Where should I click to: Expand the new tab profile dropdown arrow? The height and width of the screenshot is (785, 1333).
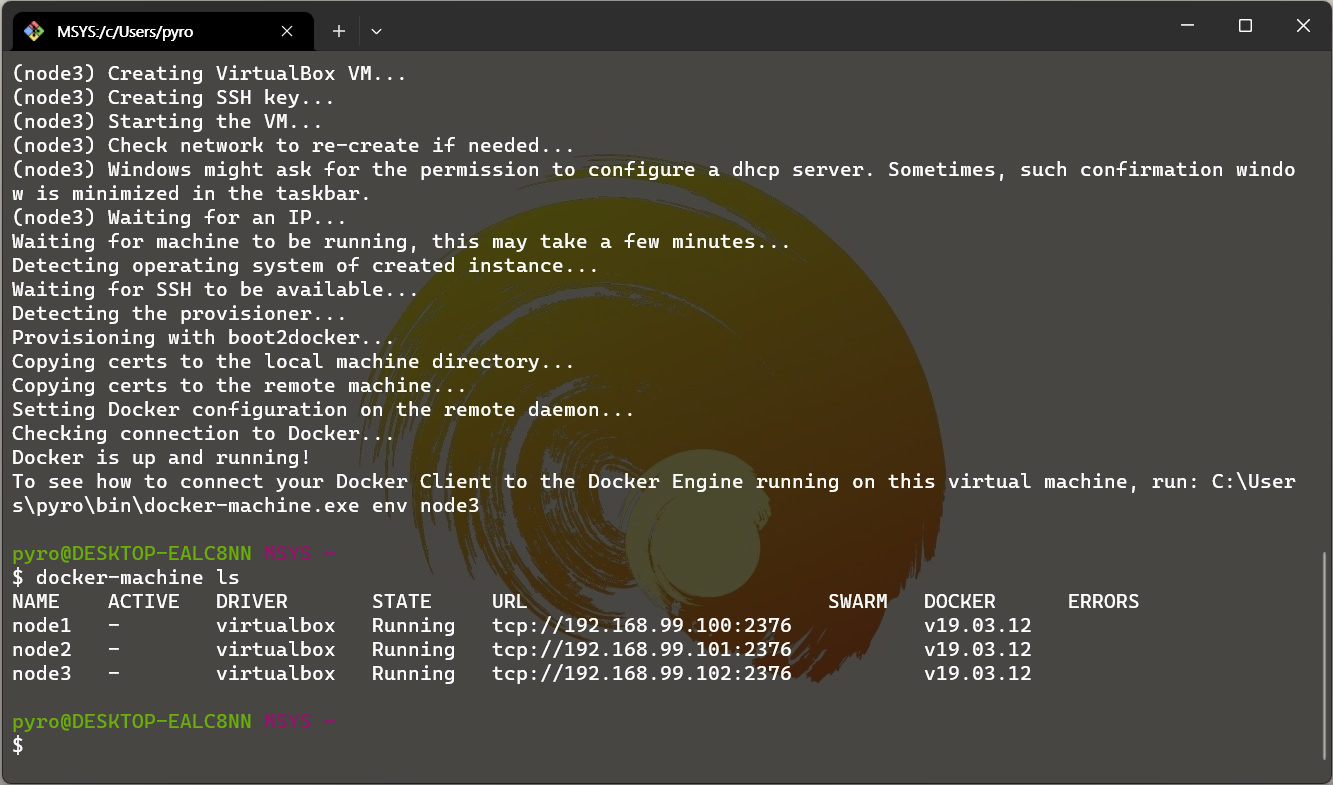click(376, 31)
